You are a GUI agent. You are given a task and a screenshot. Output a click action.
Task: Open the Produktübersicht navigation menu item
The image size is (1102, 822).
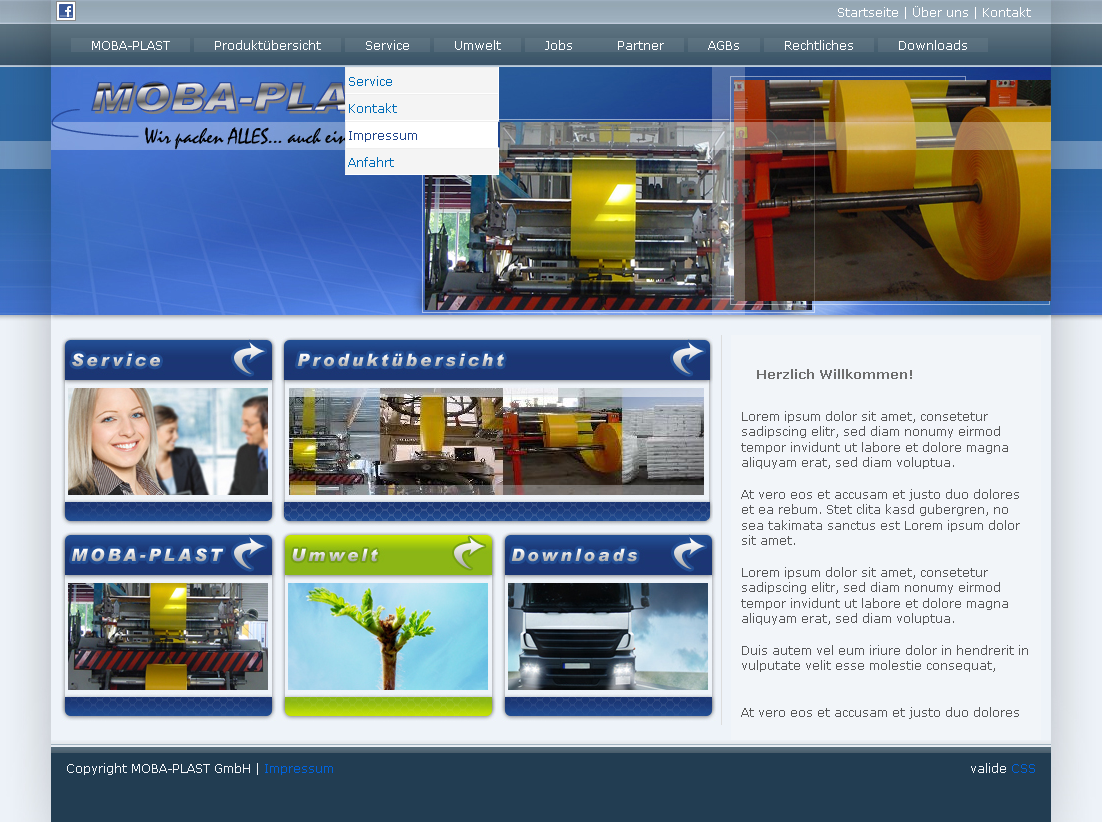[x=267, y=45]
